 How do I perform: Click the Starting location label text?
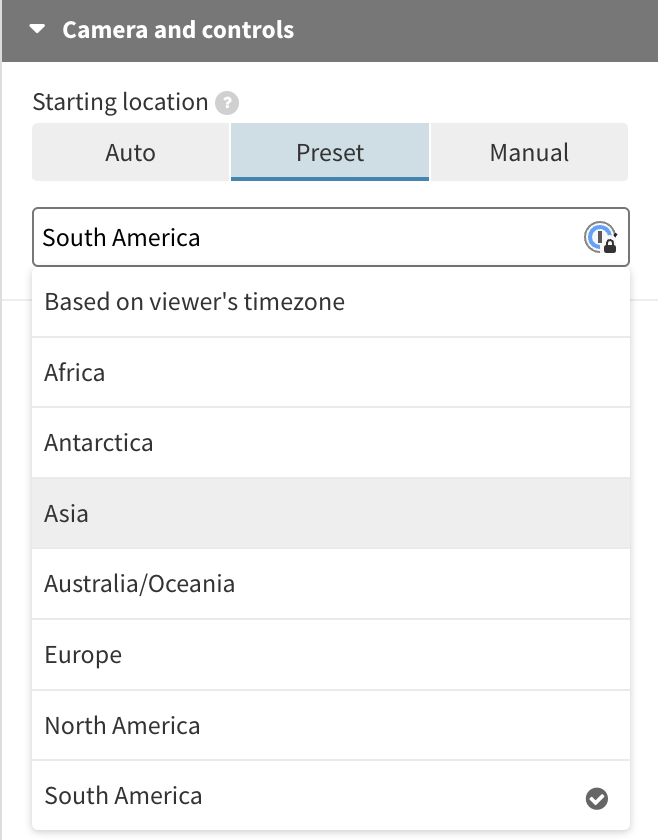tap(120, 102)
